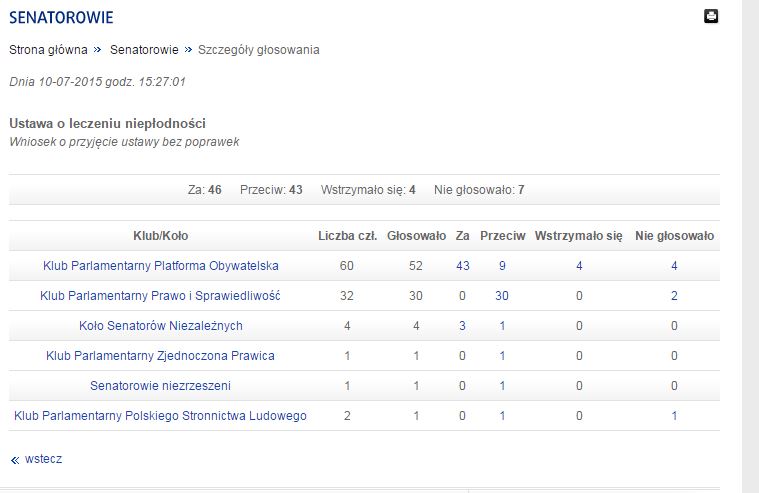Click Nie głosowało 2 for Prawo i Sprawiedliwość

point(674,296)
